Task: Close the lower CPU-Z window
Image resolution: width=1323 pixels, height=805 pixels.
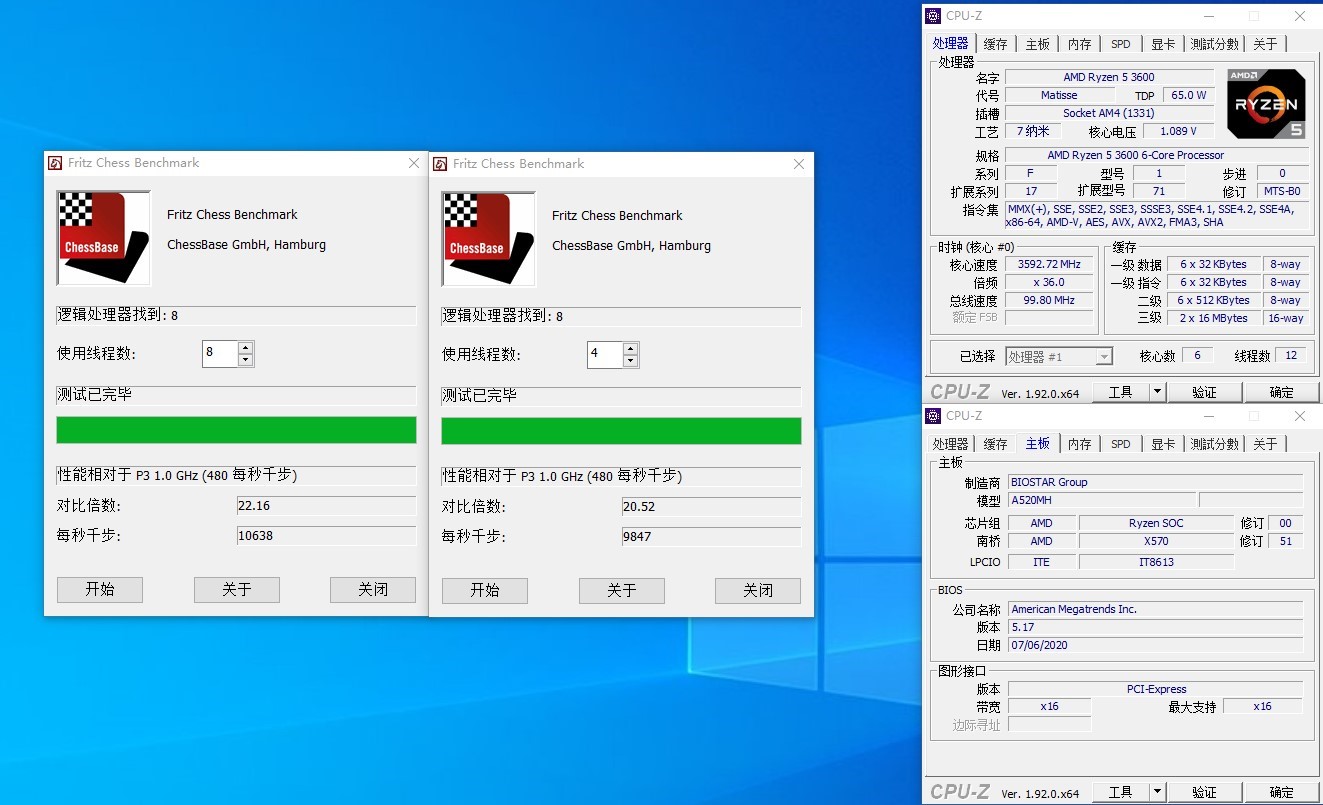Action: point(1299,415)
